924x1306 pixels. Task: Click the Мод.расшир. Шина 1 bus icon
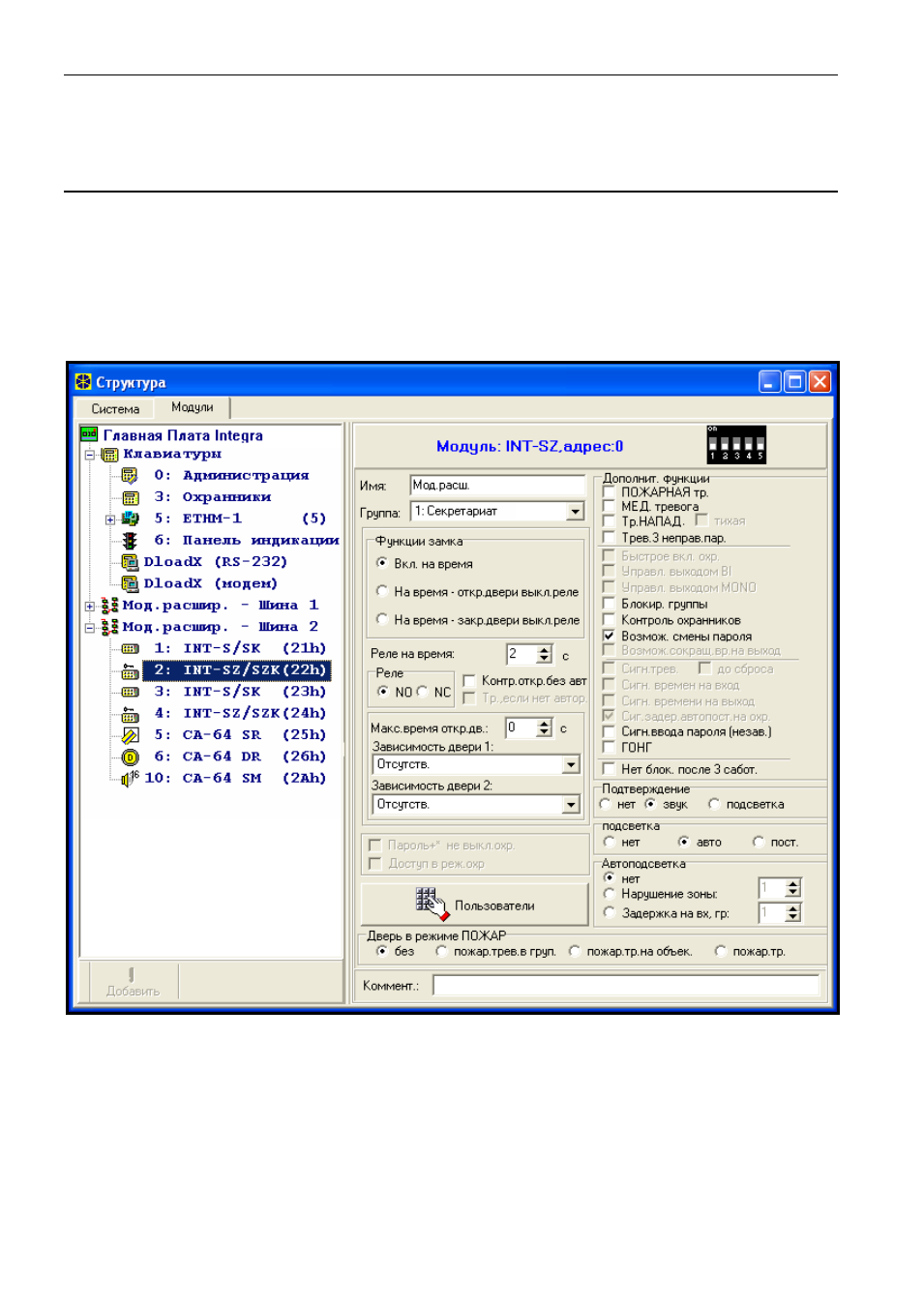click(x=109, y=606)
